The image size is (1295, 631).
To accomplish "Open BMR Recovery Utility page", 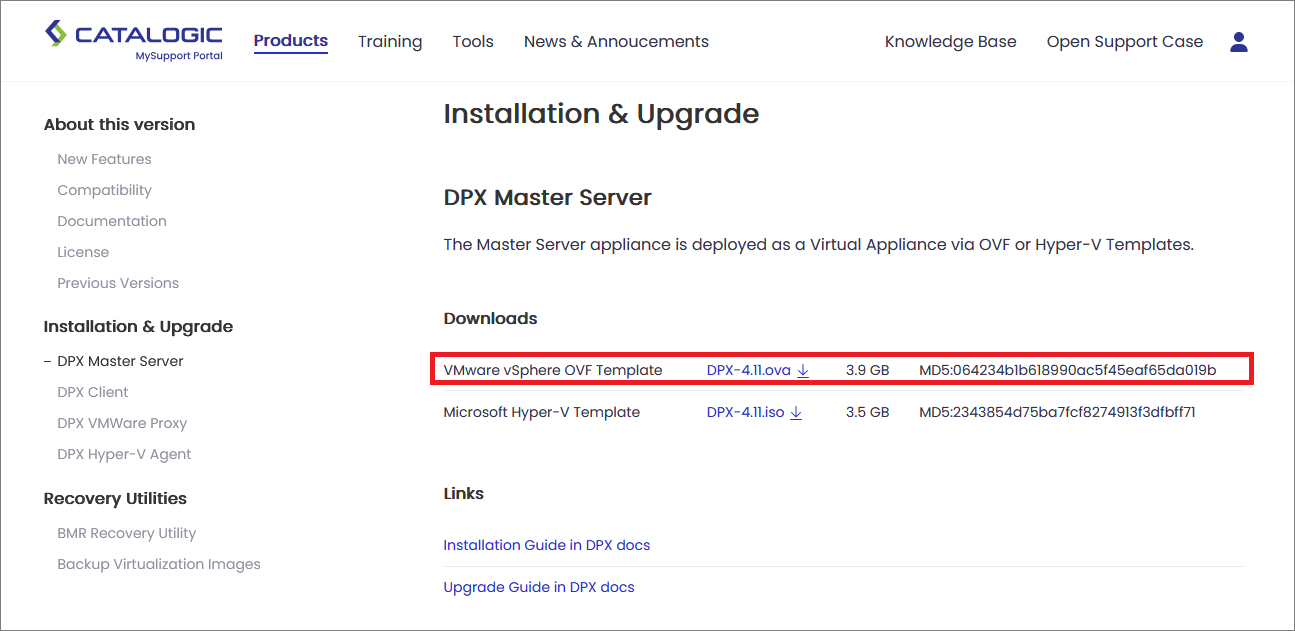I will [127, 533].
